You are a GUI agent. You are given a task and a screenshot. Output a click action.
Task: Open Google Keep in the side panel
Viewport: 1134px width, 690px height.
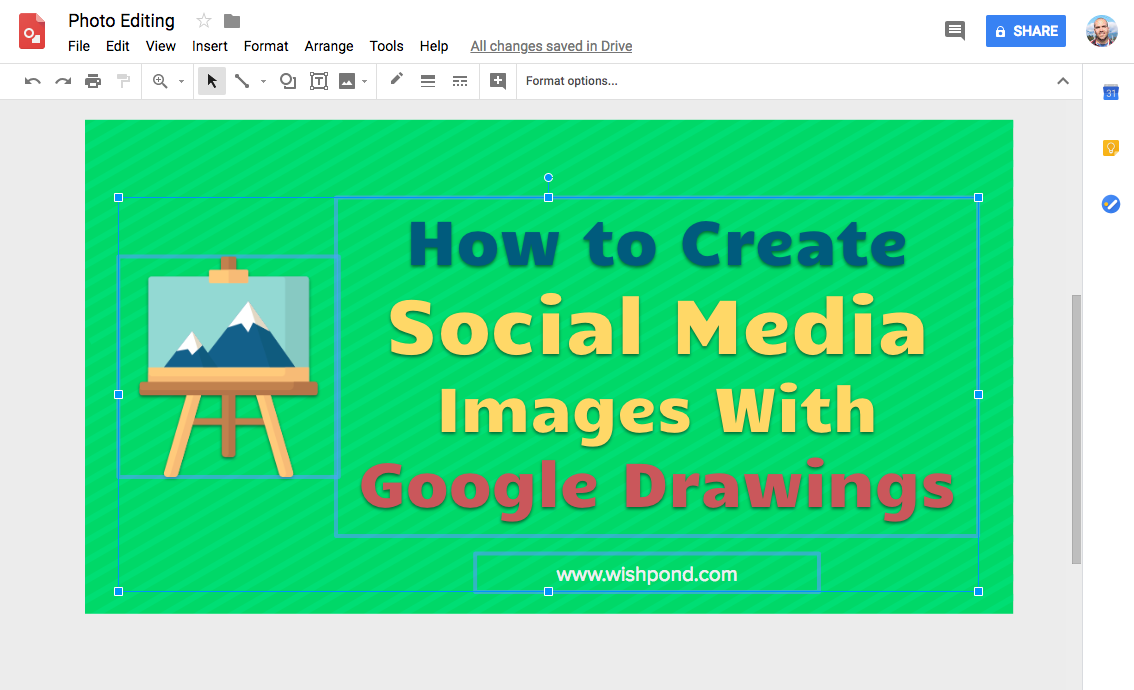[x=1111, y=148]
